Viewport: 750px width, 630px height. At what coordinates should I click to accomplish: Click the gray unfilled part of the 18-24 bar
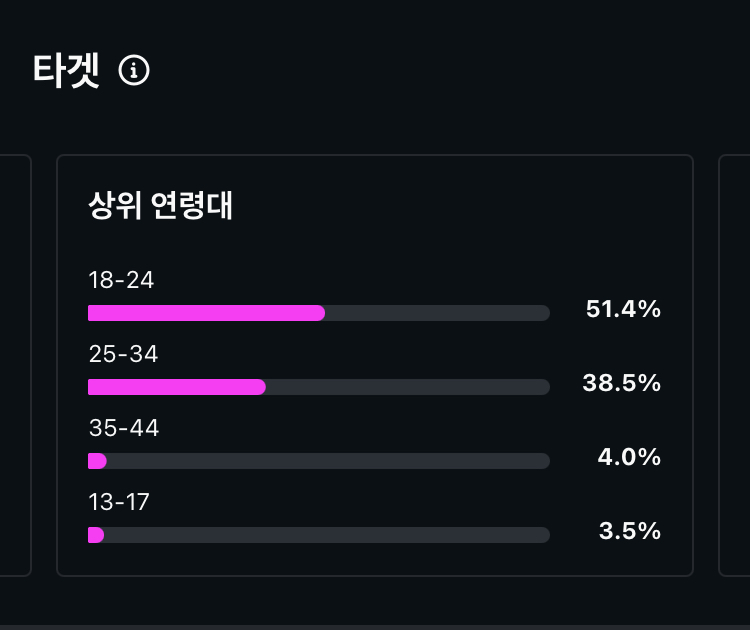coord(437,313)
